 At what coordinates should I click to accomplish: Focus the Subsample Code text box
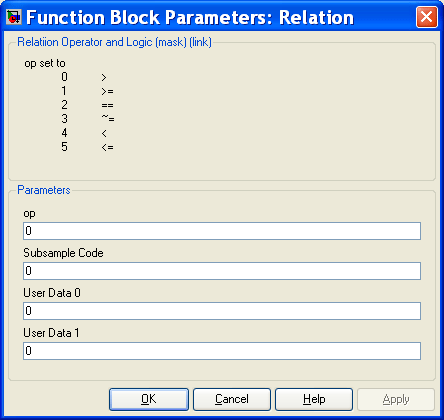click(222, 271)
